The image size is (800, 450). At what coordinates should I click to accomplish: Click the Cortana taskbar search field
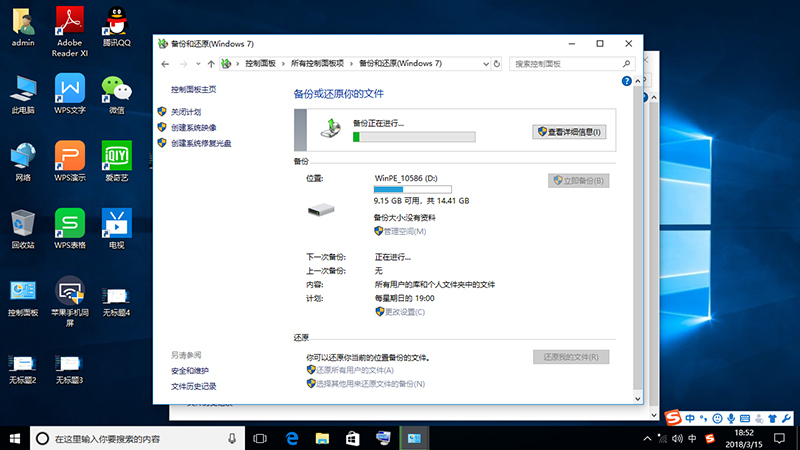137,438
